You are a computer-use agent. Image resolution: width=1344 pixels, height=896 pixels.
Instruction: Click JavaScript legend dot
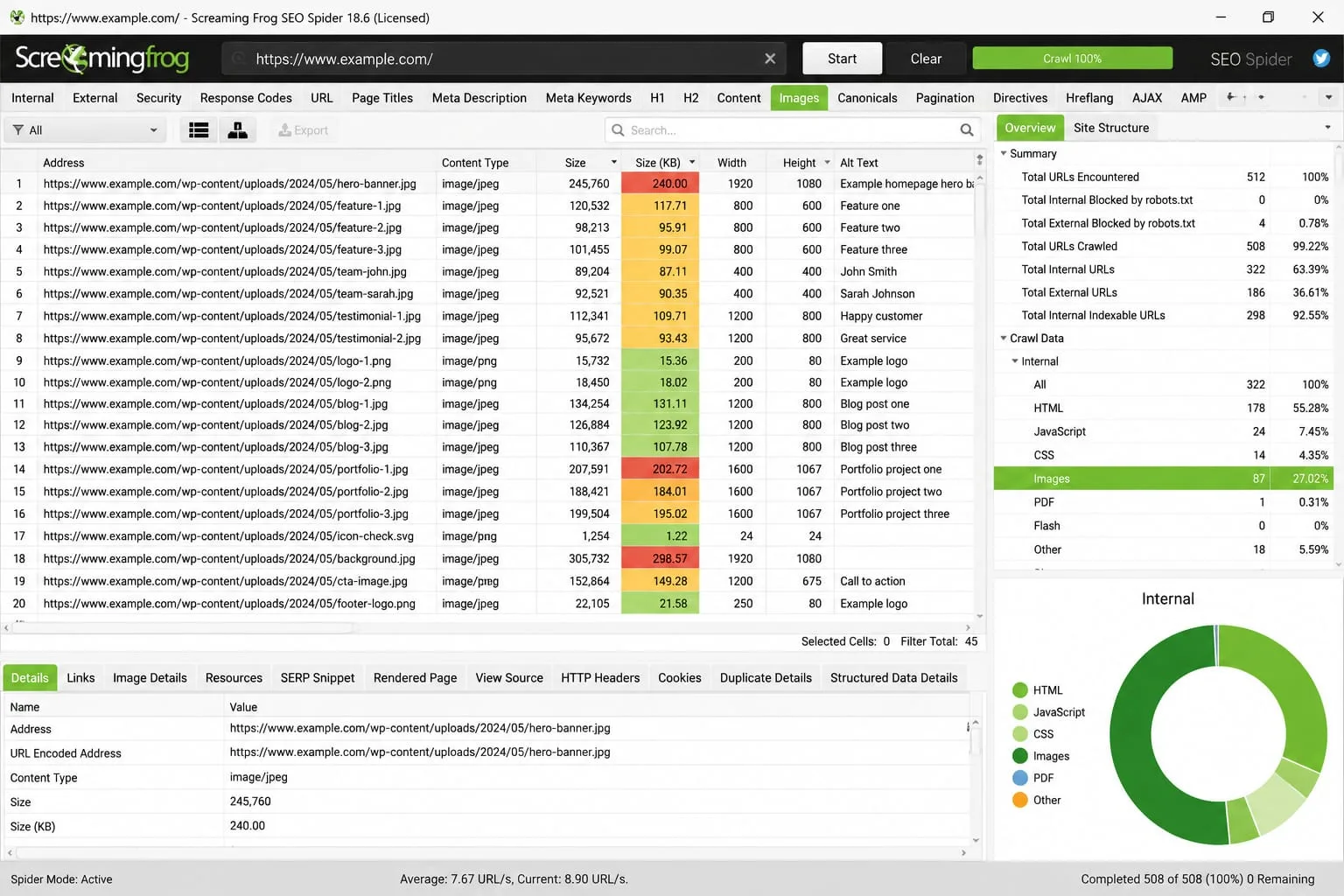(1019, 711)
